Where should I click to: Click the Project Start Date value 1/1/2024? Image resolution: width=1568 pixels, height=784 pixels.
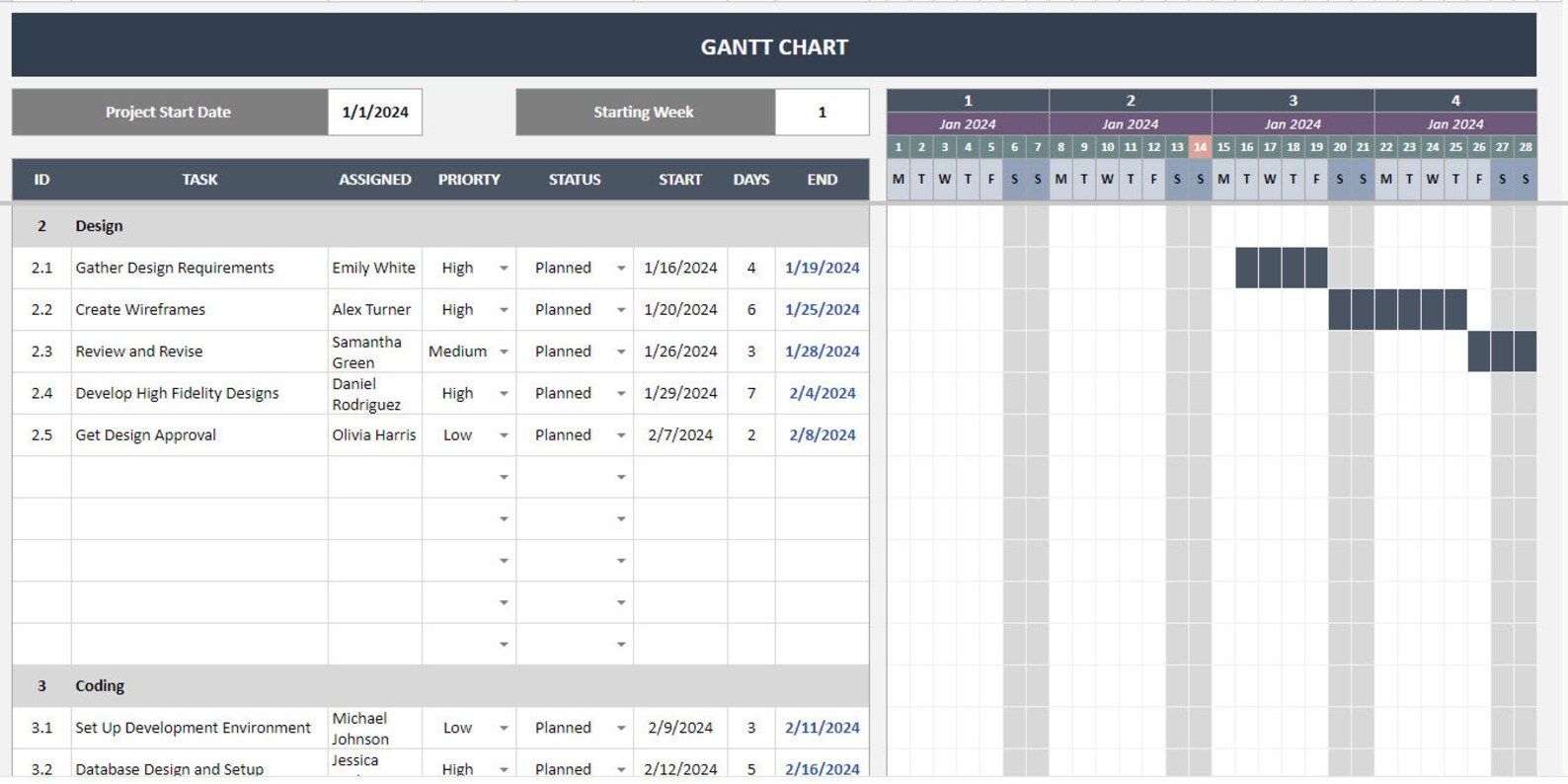375,113
